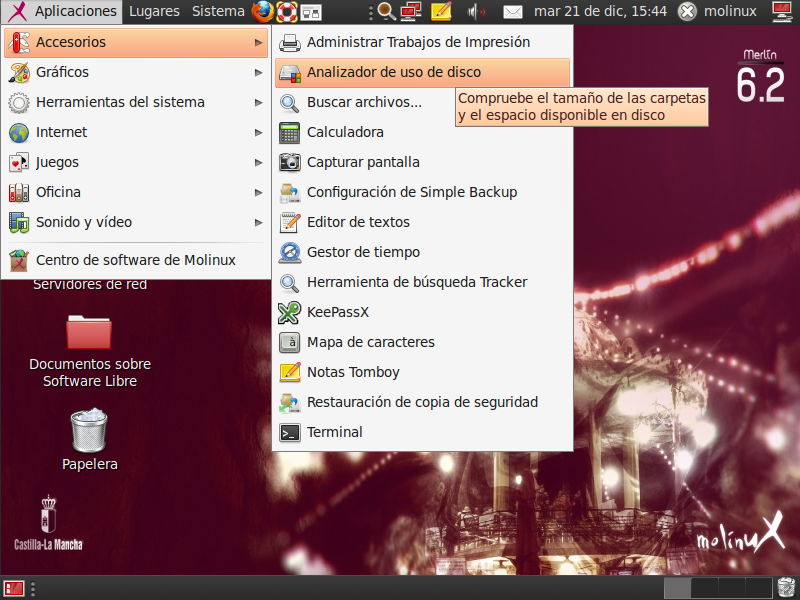This screenshot has height=600, width=800.
Task: Open Centro de software de Molinux
Action: pos(136,260)
